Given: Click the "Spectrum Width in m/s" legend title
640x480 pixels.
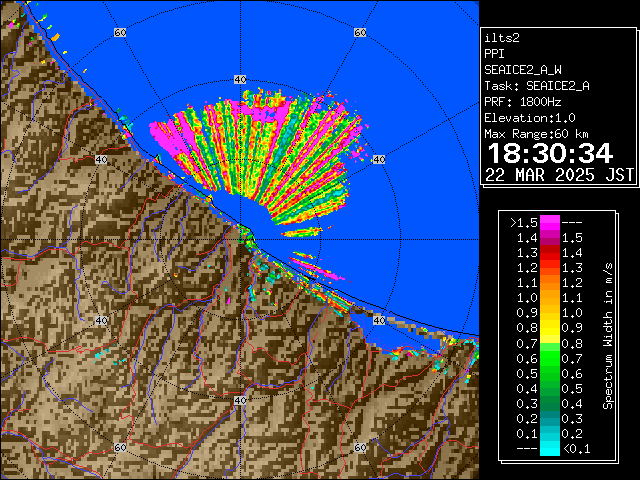Looking at the screenshot, I should (x=608, y=336).
